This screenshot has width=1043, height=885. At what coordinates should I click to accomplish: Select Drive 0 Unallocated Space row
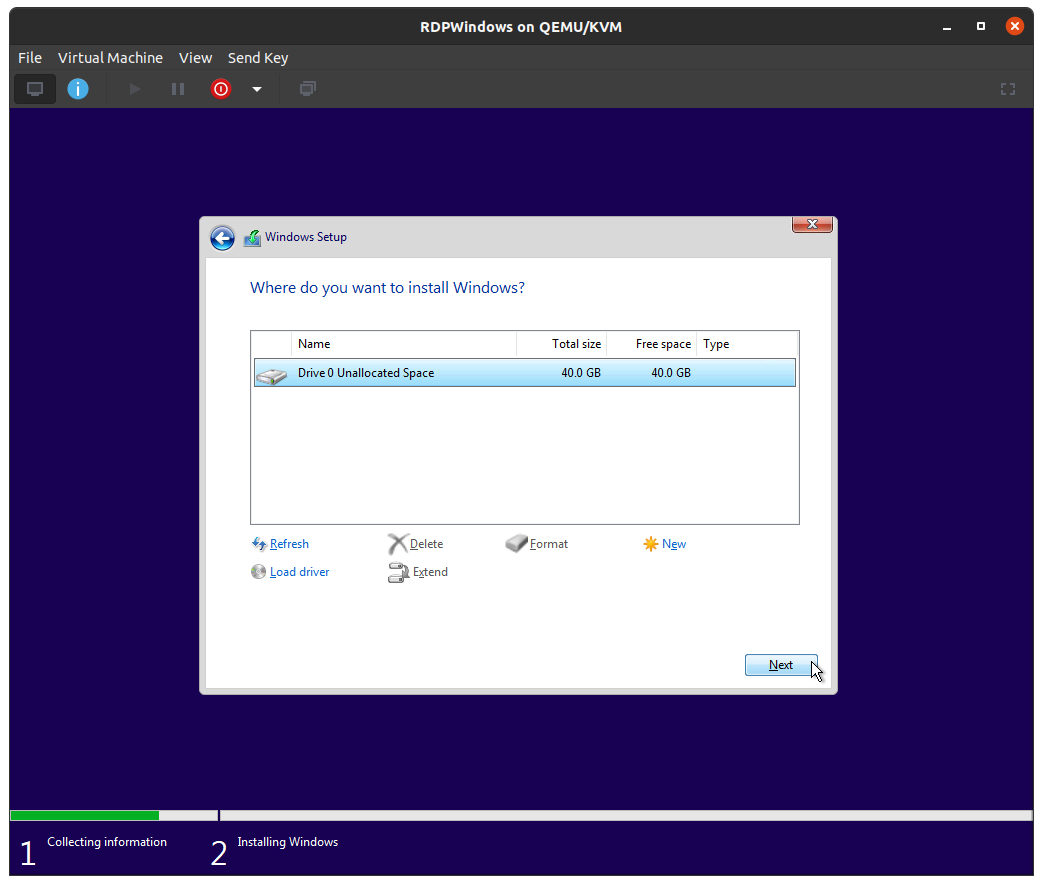[524, 373]
